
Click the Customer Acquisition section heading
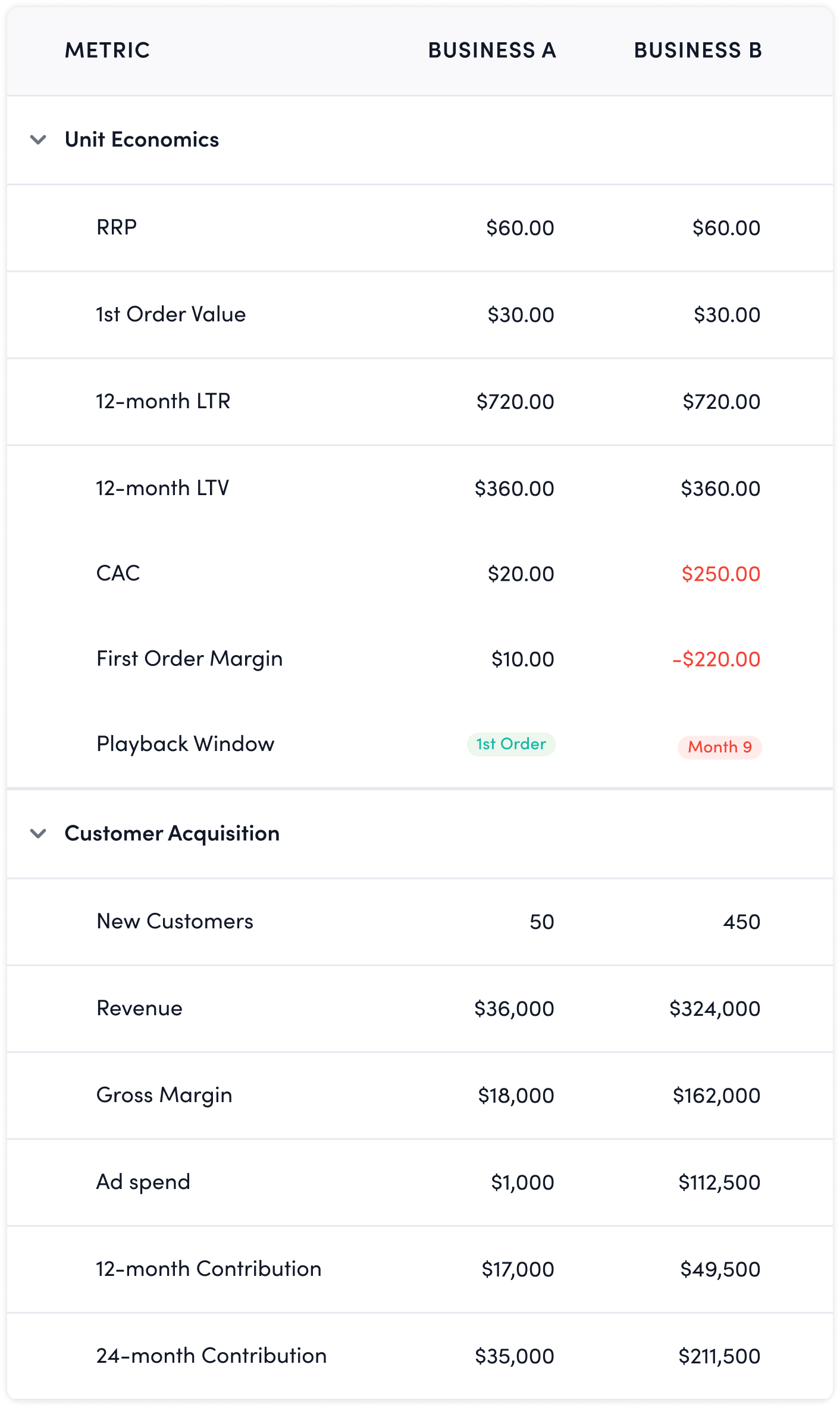[x=172, y=833]
